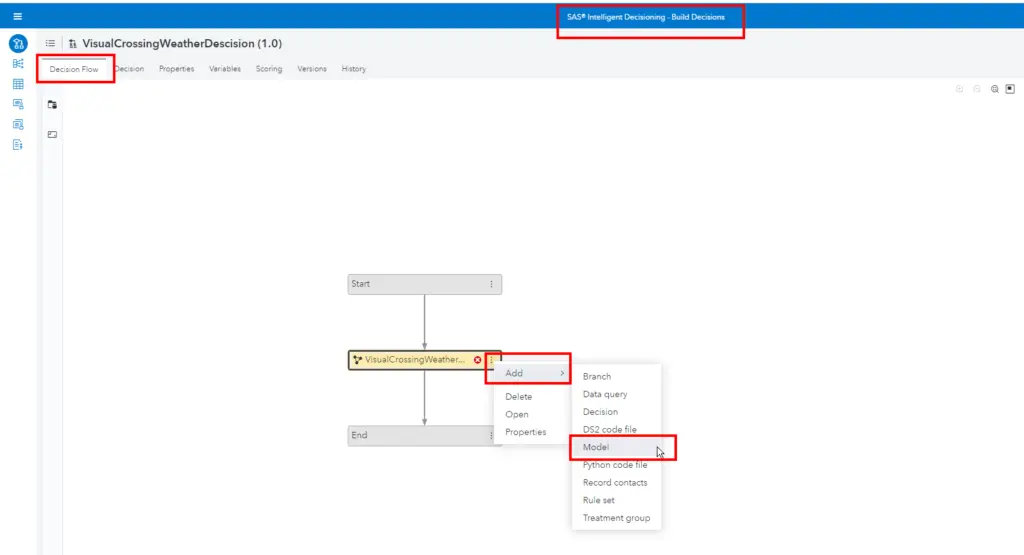The image size is (1024, 555).
Task: Open the Start node options menu
Action: [491, 284]
